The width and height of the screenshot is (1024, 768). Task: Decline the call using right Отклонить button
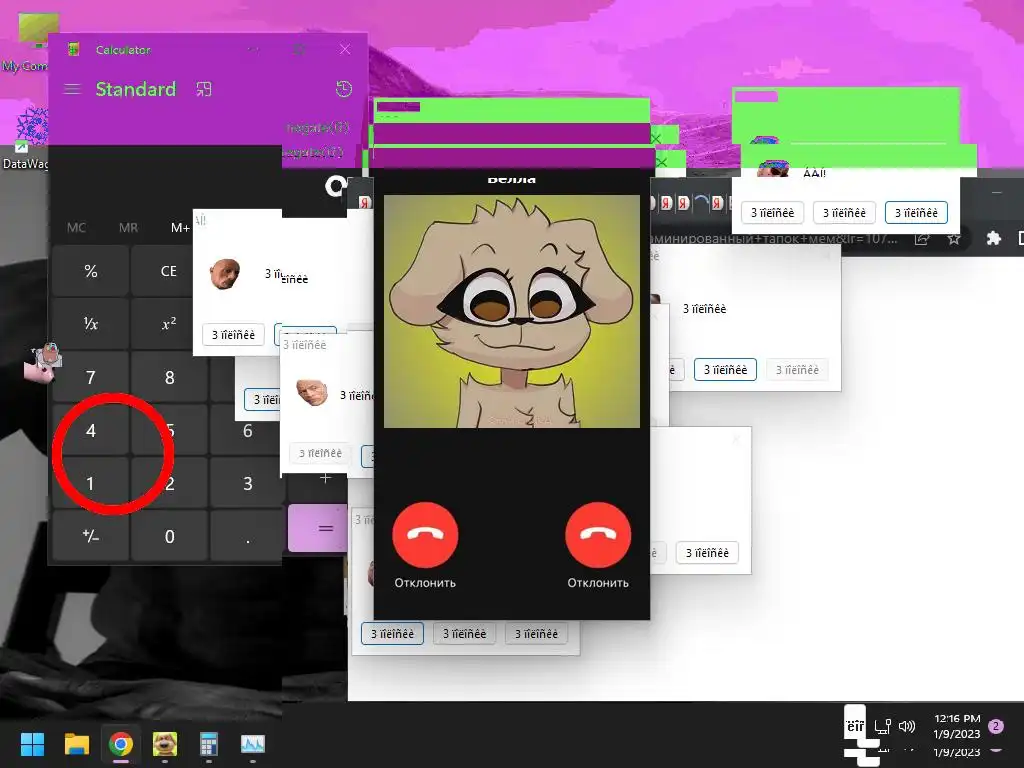coord(598,535)
